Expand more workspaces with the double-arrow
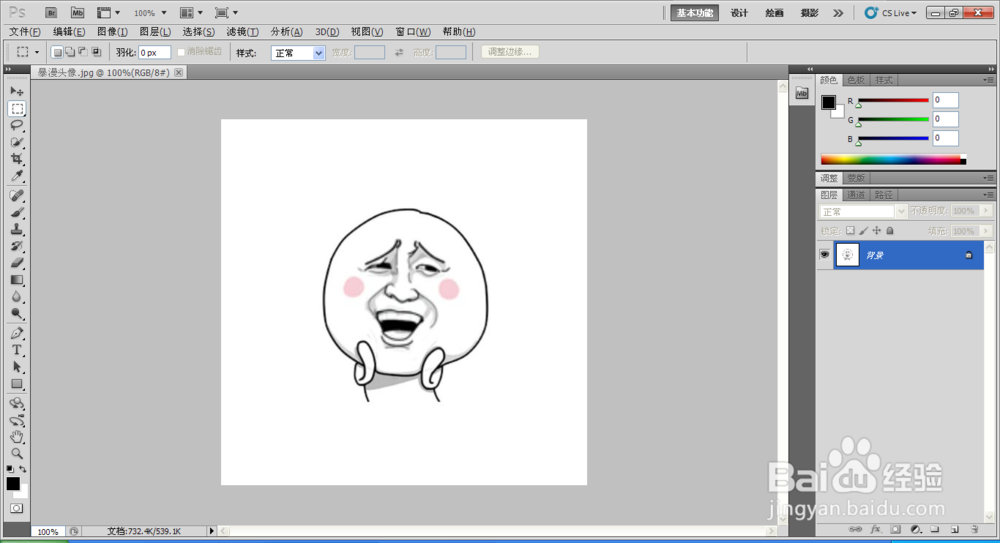The image size is (1000, 543). click(x=838, y=13)
